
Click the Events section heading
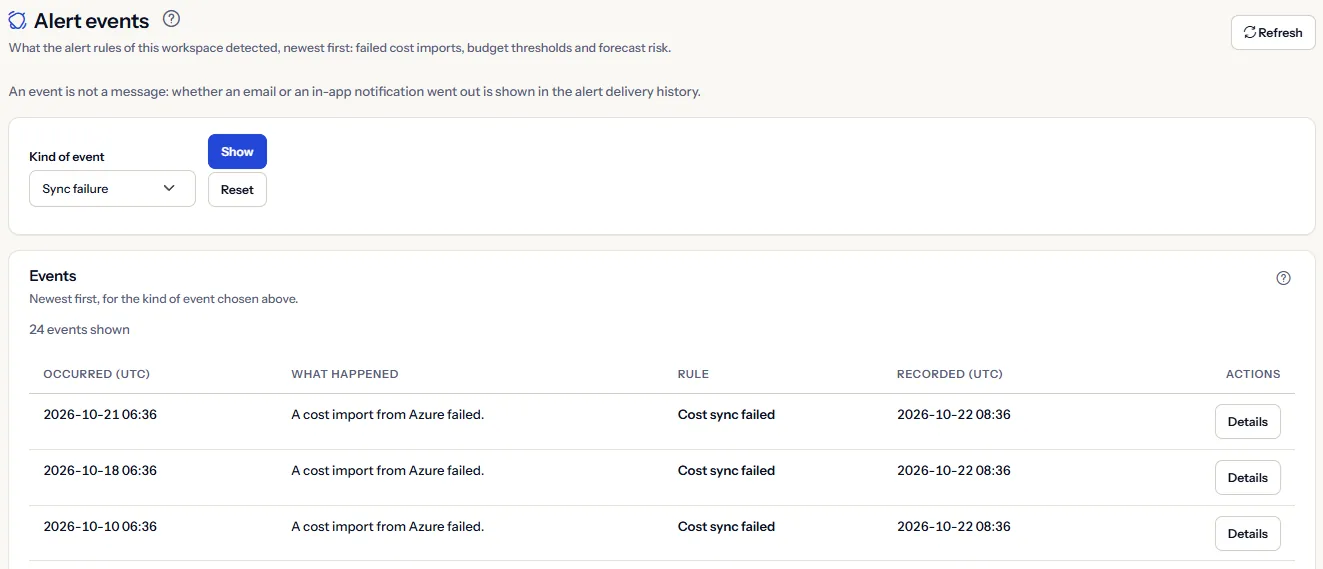pos(53,276)
